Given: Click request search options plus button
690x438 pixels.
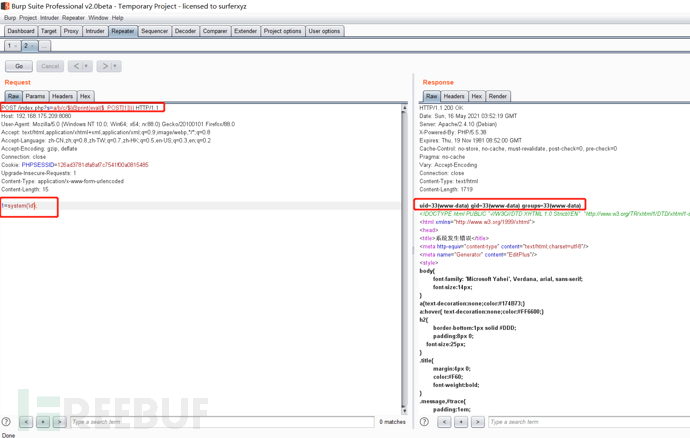Looking at the screenshot, I should (x=43, y=422).
